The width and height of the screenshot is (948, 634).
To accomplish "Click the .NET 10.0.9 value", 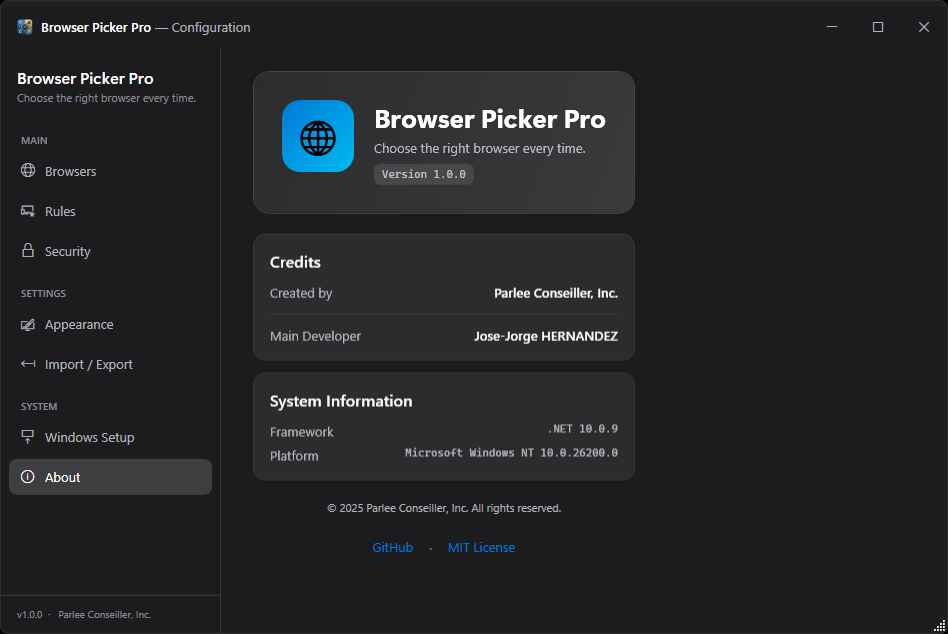I will click(x=583, y=429).
